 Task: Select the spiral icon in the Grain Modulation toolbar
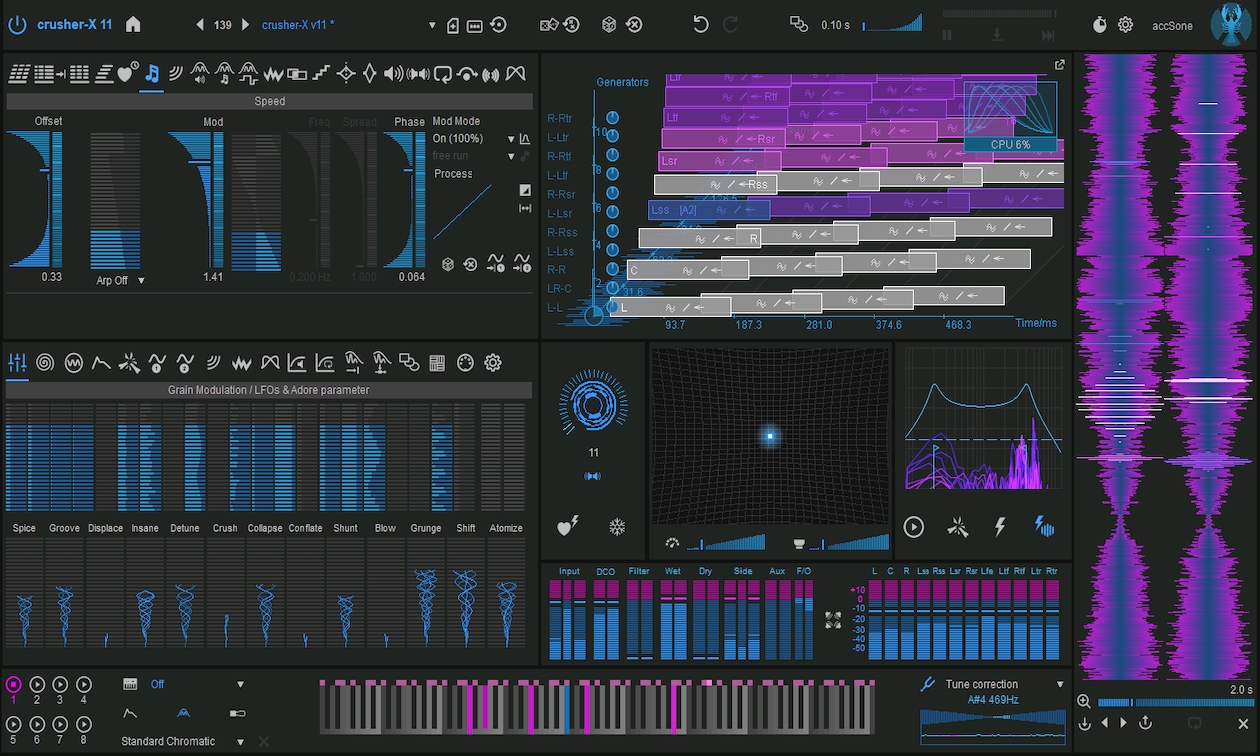click(44, 363)
